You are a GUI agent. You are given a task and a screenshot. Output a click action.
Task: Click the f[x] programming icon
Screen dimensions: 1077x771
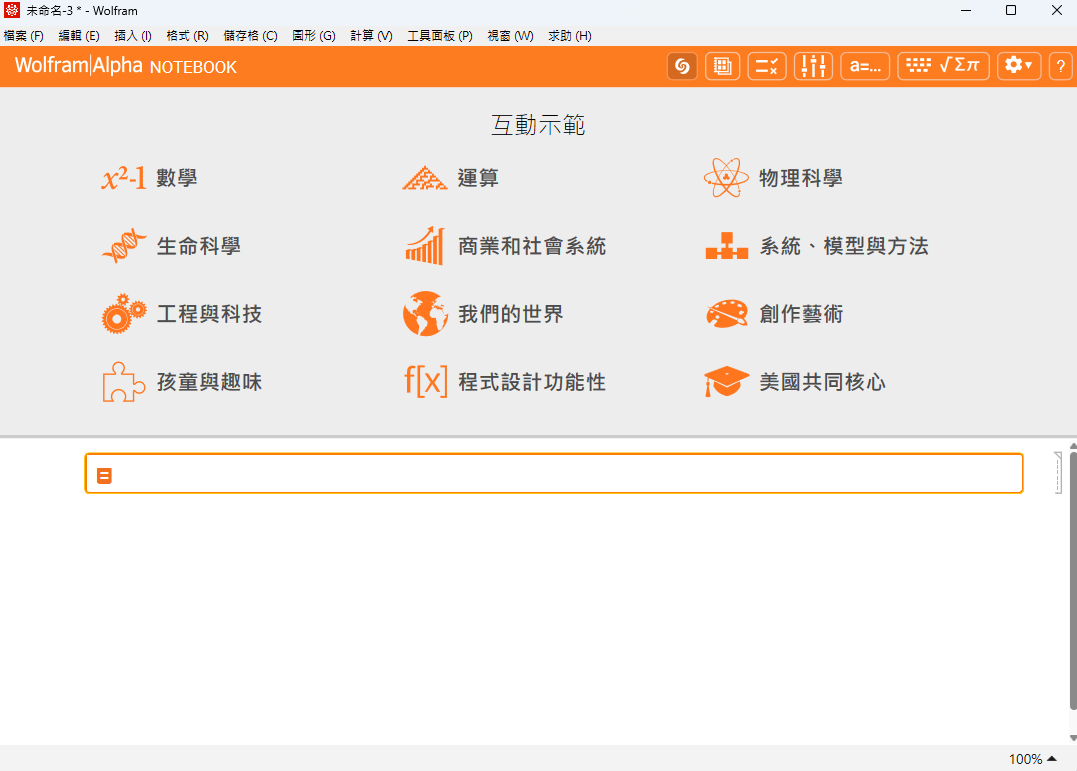pyautogui.click(x=426, y=381)
